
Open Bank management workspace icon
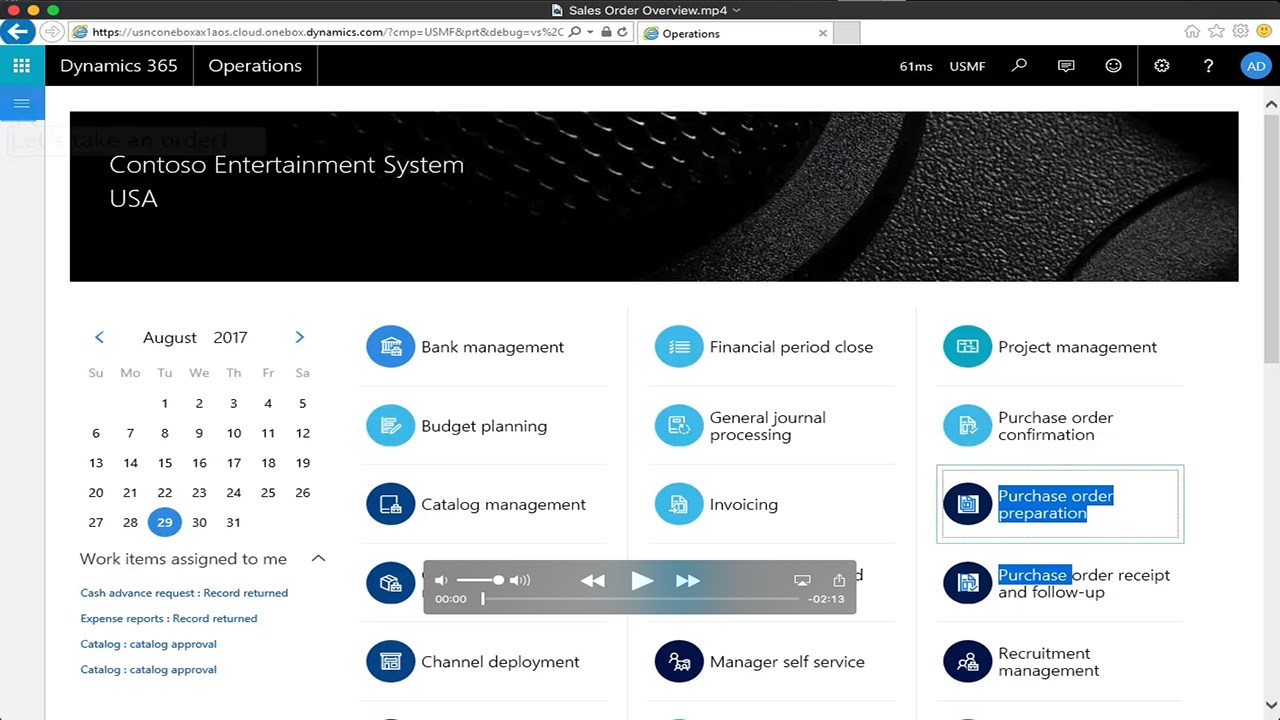390,347
